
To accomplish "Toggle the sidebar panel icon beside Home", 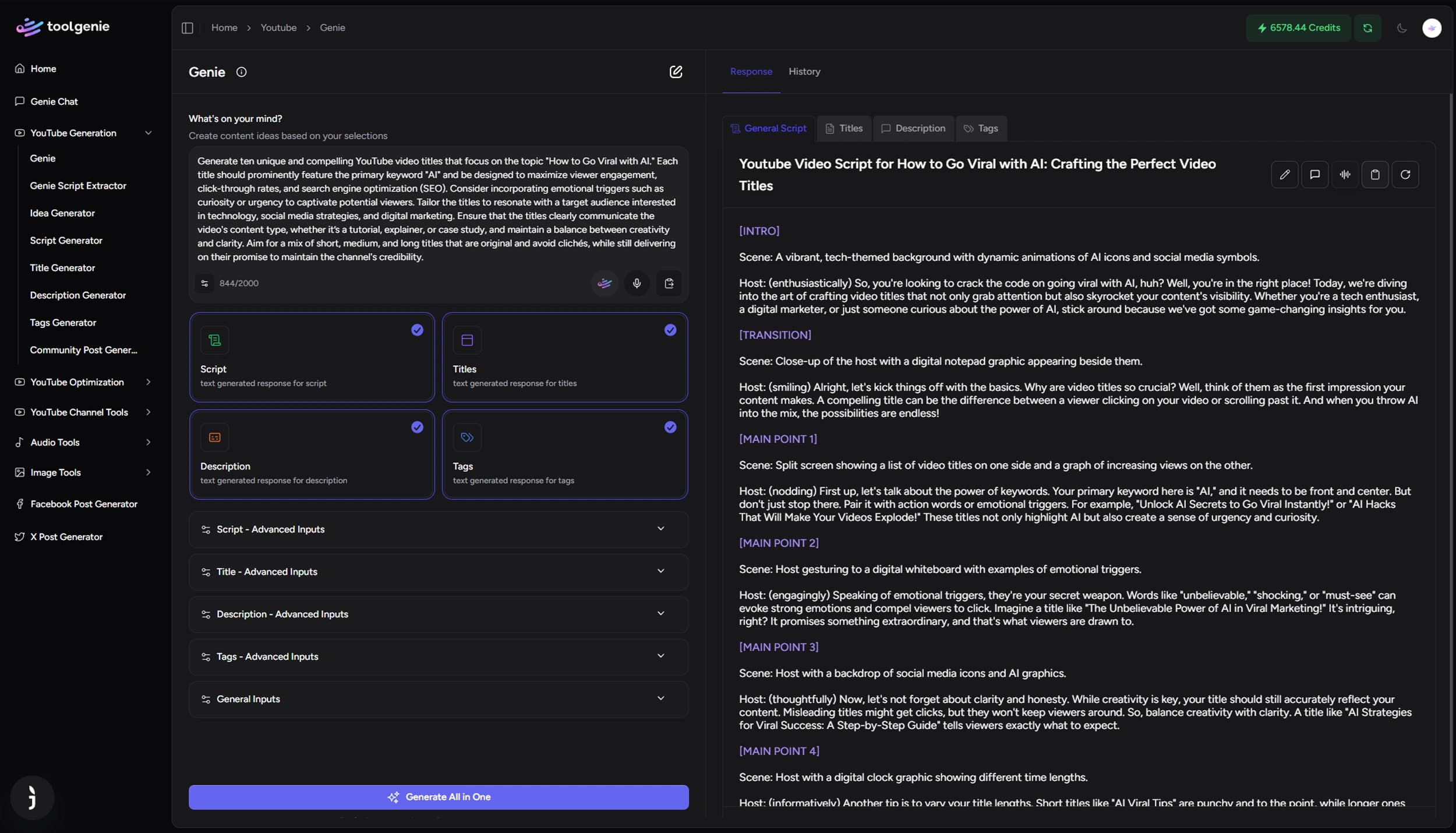I will 187,28.
